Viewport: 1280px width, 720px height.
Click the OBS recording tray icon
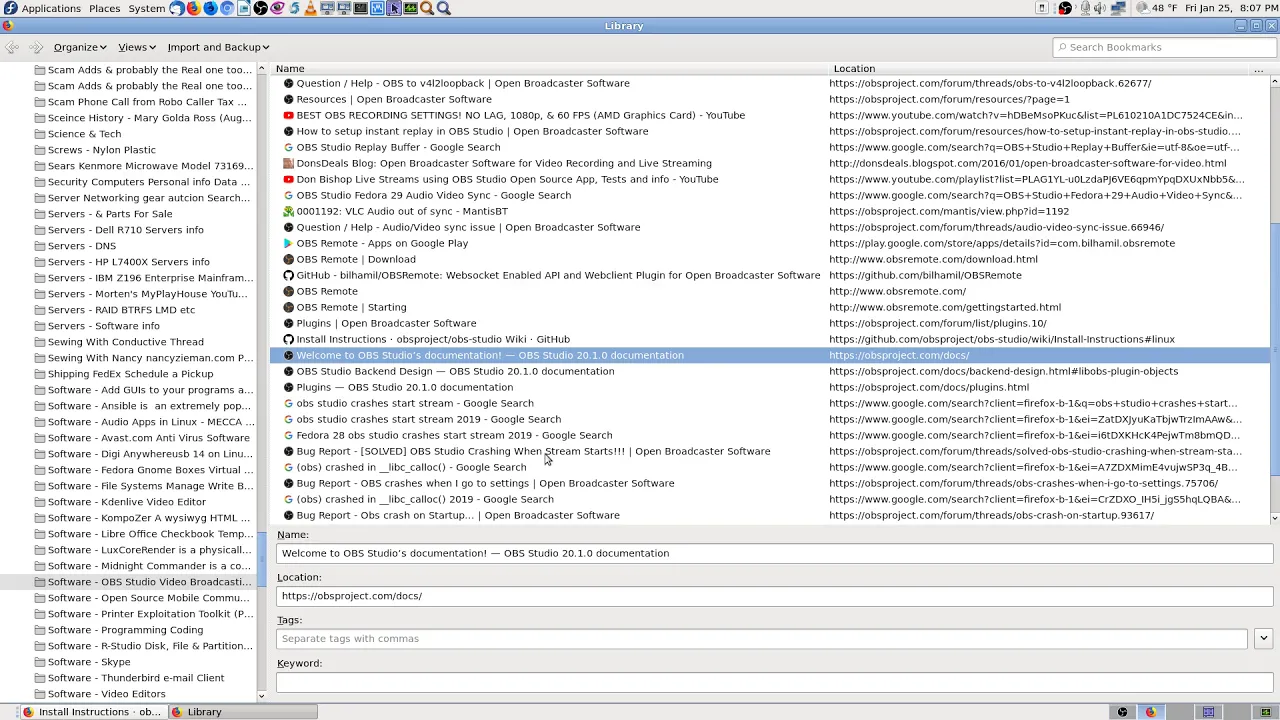coord(1065,8)
